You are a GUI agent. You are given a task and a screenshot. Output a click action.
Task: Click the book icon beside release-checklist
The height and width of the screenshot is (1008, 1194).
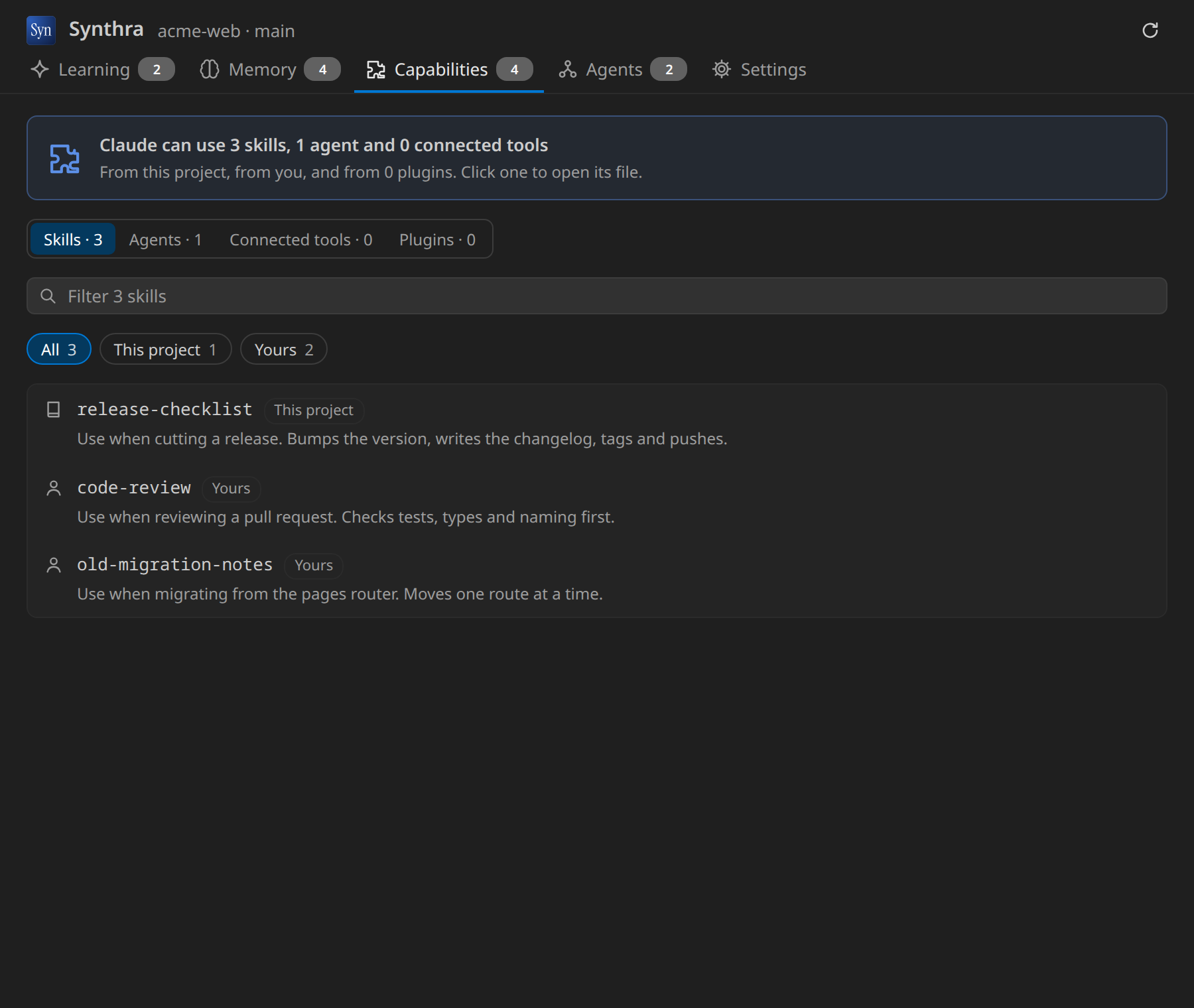click(54, 410)
